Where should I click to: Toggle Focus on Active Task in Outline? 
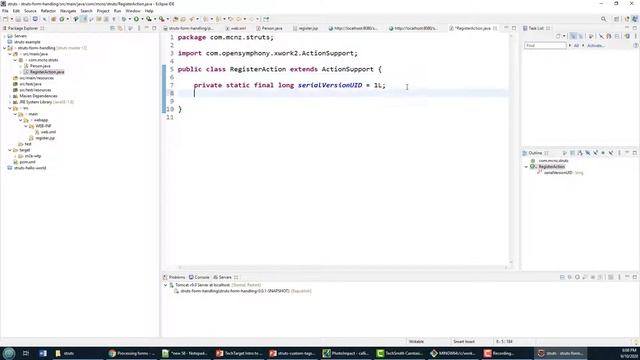tap(564, 153)
